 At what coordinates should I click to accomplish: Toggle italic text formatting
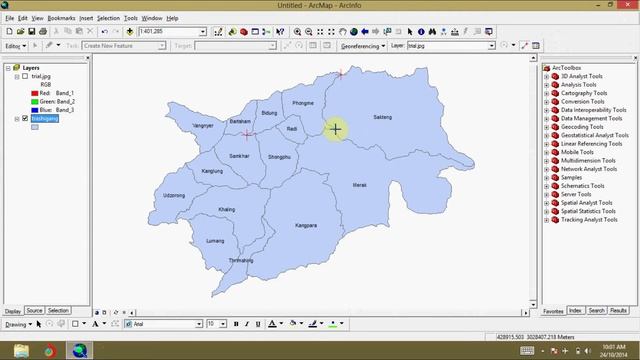tap(247, 324)
